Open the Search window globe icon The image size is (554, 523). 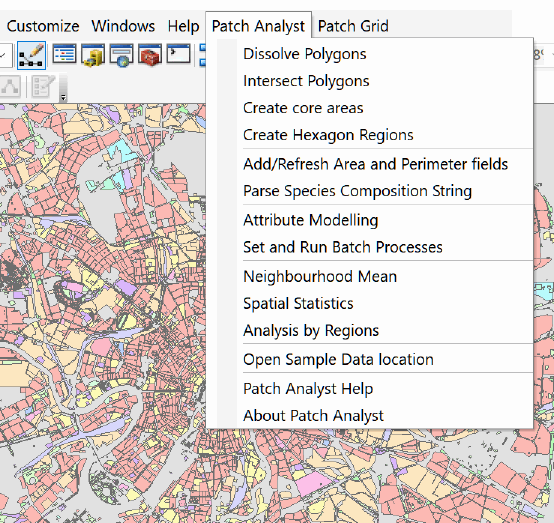point(122,55)
